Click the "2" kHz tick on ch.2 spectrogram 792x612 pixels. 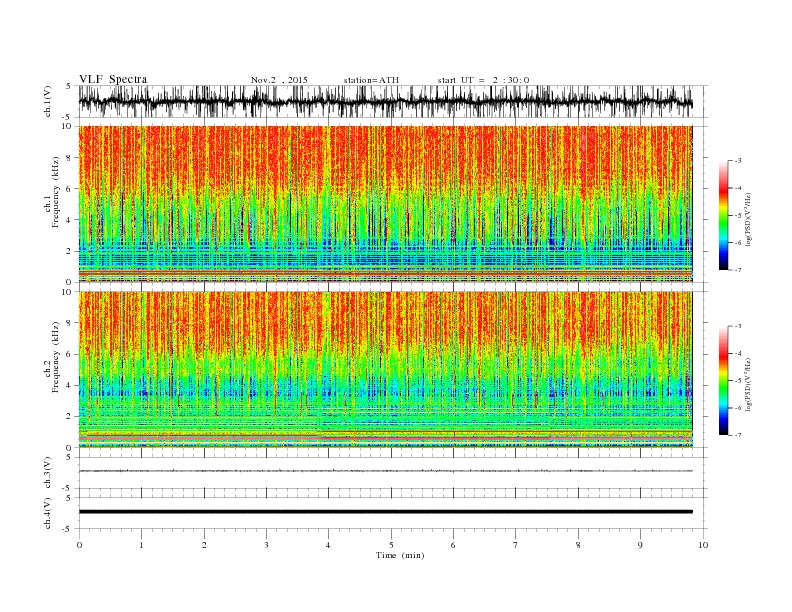69,417
